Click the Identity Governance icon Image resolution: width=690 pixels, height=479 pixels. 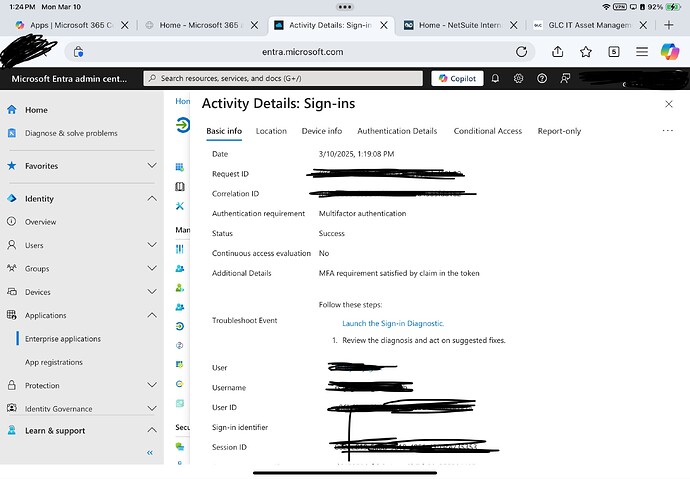12,408
